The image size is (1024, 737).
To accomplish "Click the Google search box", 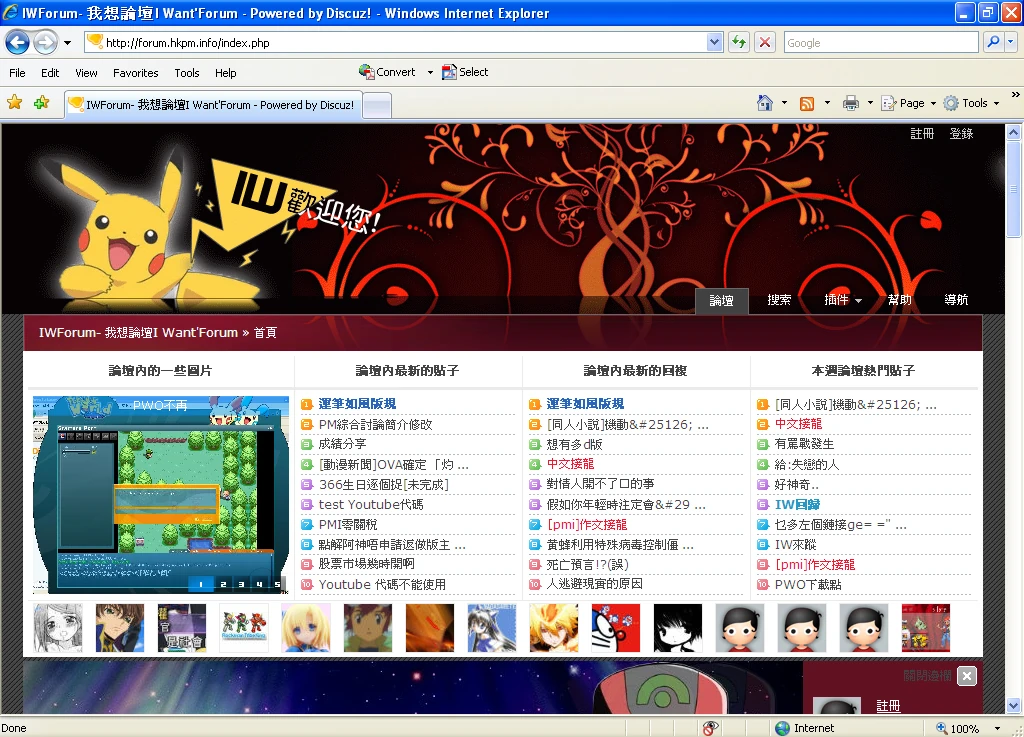I will [x=880, y=42].
